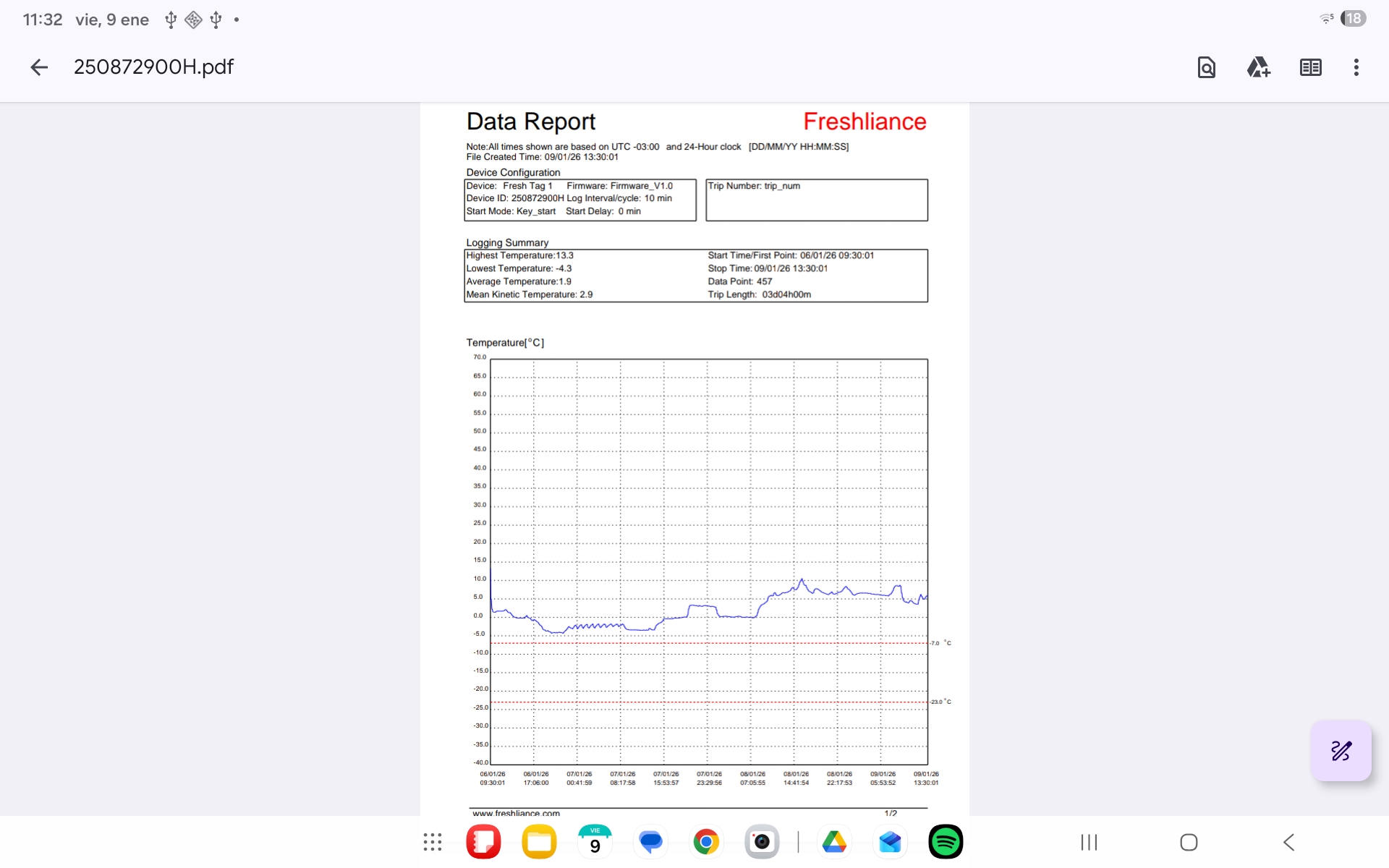Open the yellow My Files folder app

539,842
